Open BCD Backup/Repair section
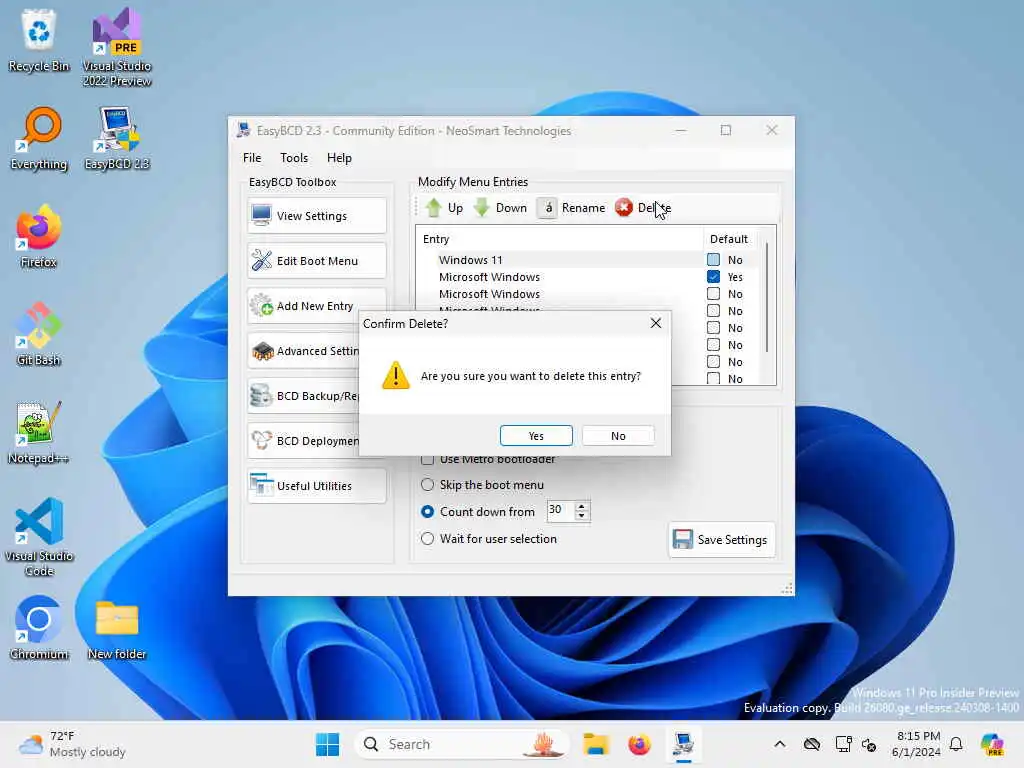 coord(303,396)
